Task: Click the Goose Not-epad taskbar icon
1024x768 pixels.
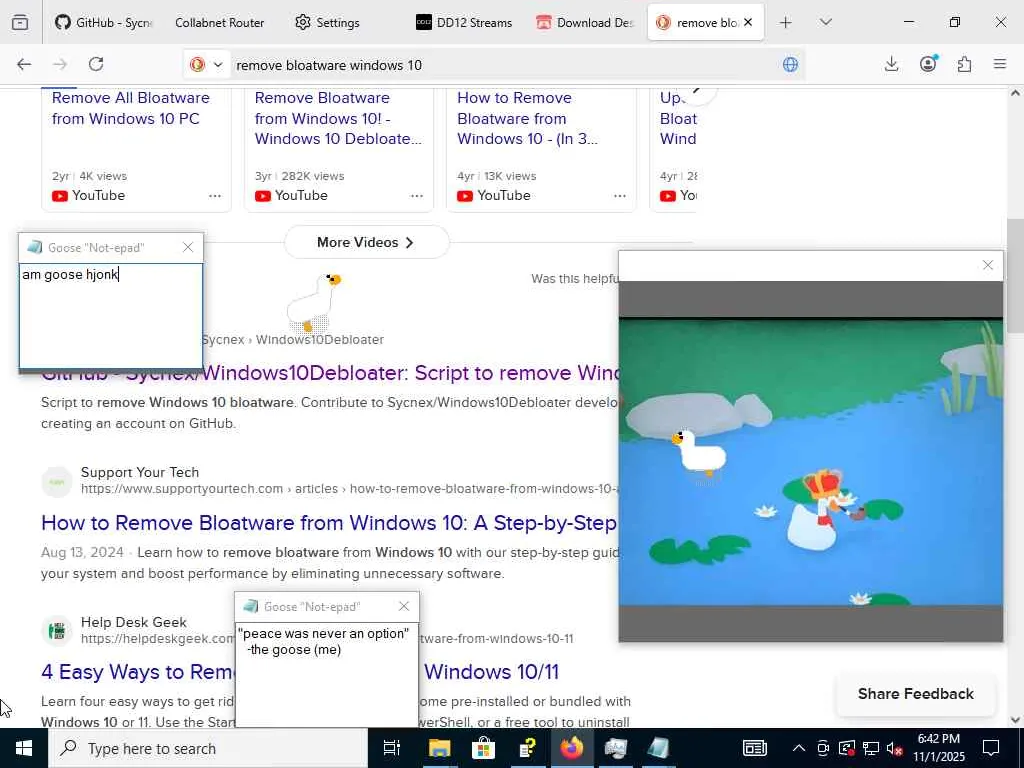Action: pos(658,748)
